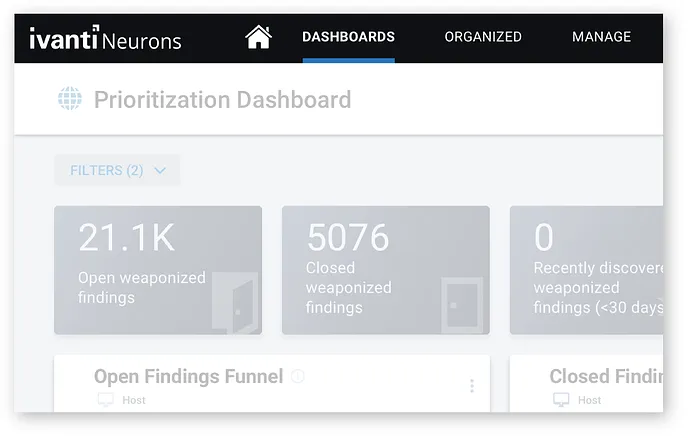Open the Manage tab
Image resolution: width=688 pixels, height=442 pixels.
point(602,37)
